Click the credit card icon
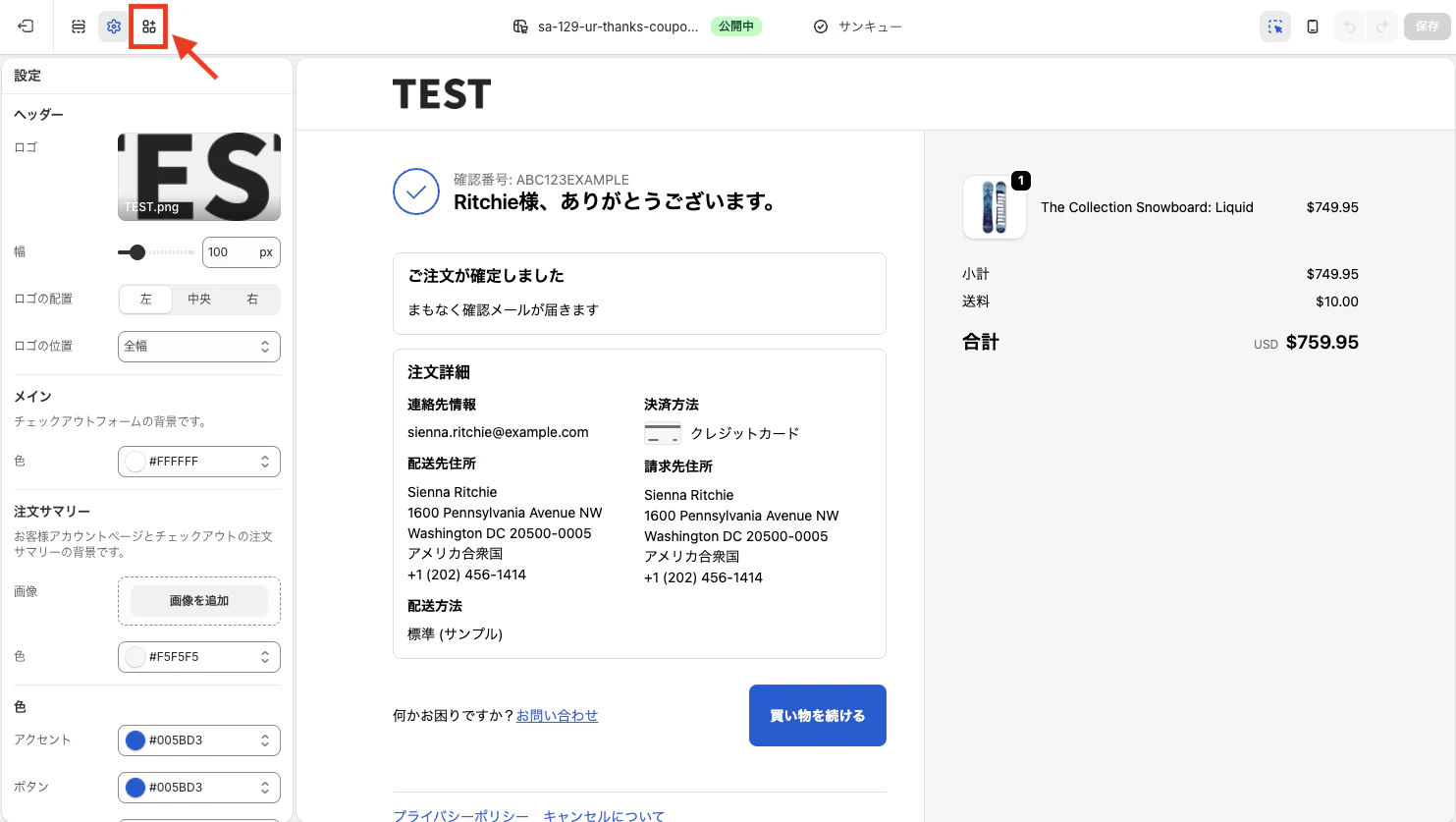 click(663, 433)
